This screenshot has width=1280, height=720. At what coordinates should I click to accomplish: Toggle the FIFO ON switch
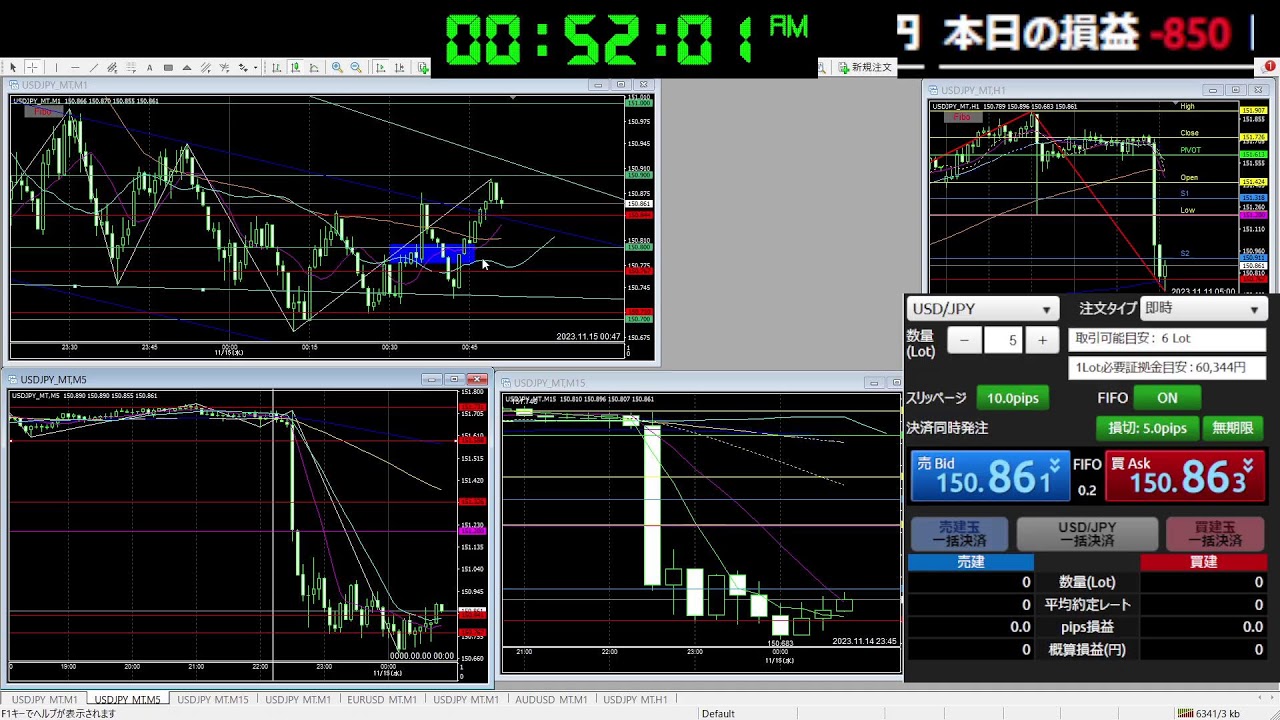point(1166,398)
